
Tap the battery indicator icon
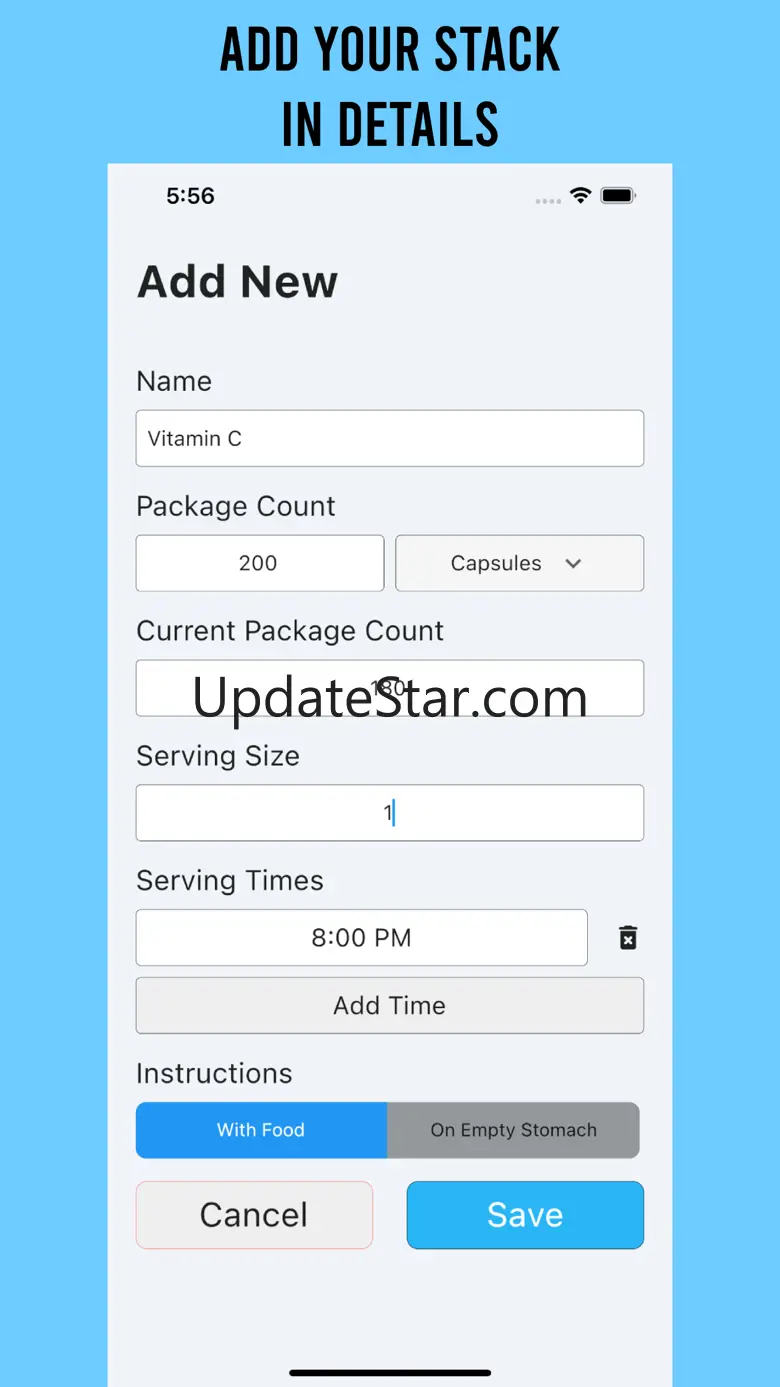(x=619, y=196)
